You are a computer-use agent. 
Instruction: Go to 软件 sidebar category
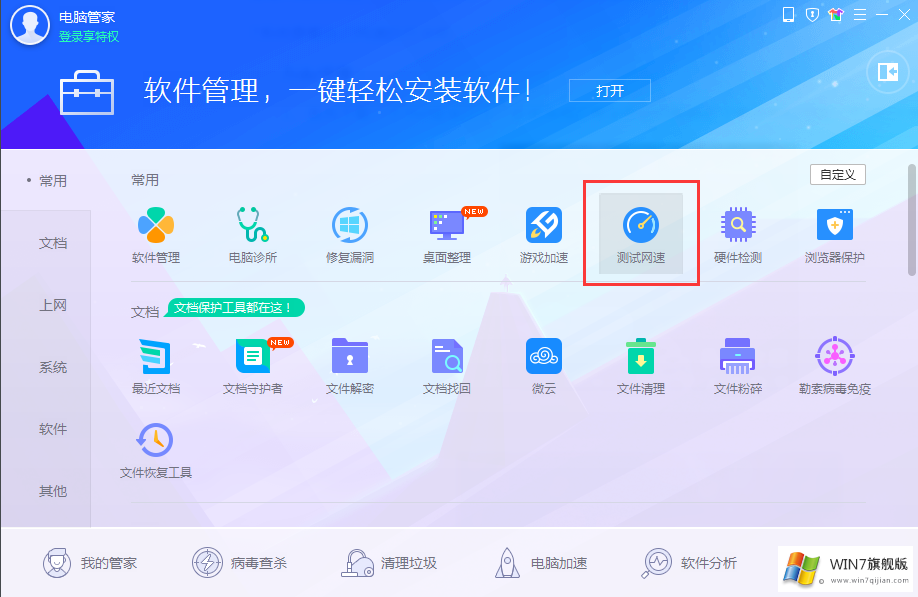pyautogui.click(x=53, y=429)
